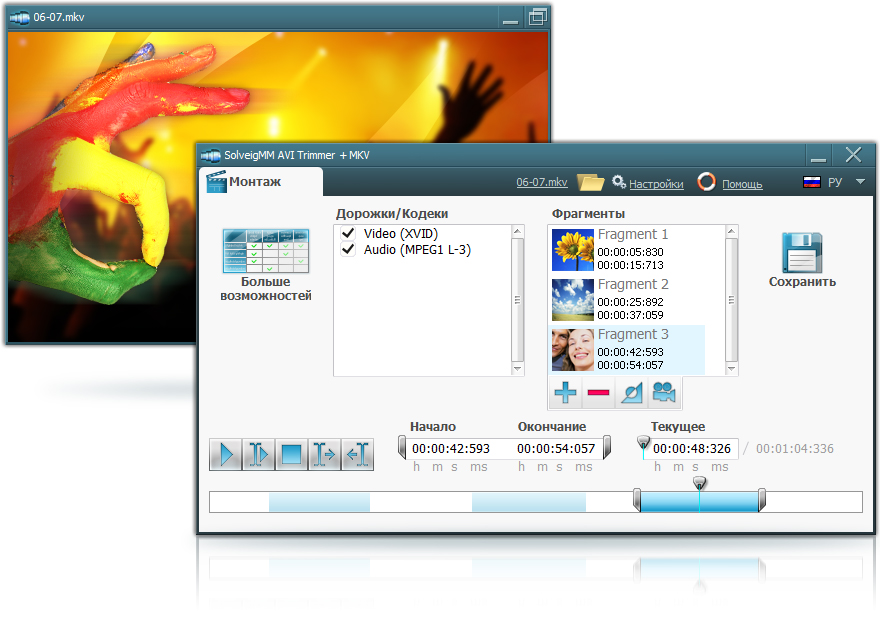Click the Сохранить floppy disk icon
The width and height of the screenshot is (880, 643).
802,252
